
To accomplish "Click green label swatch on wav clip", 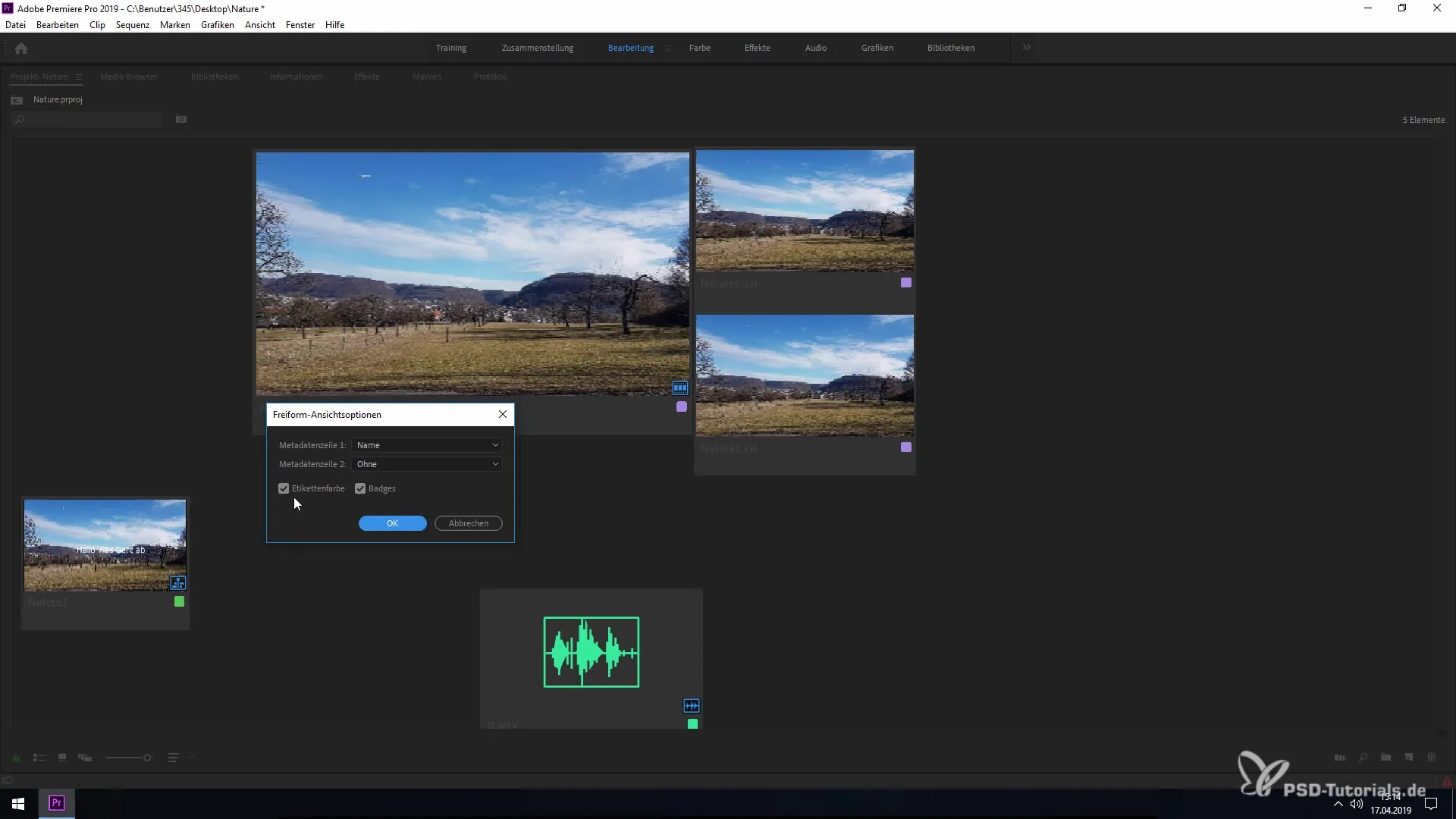I will coord(692,724).
